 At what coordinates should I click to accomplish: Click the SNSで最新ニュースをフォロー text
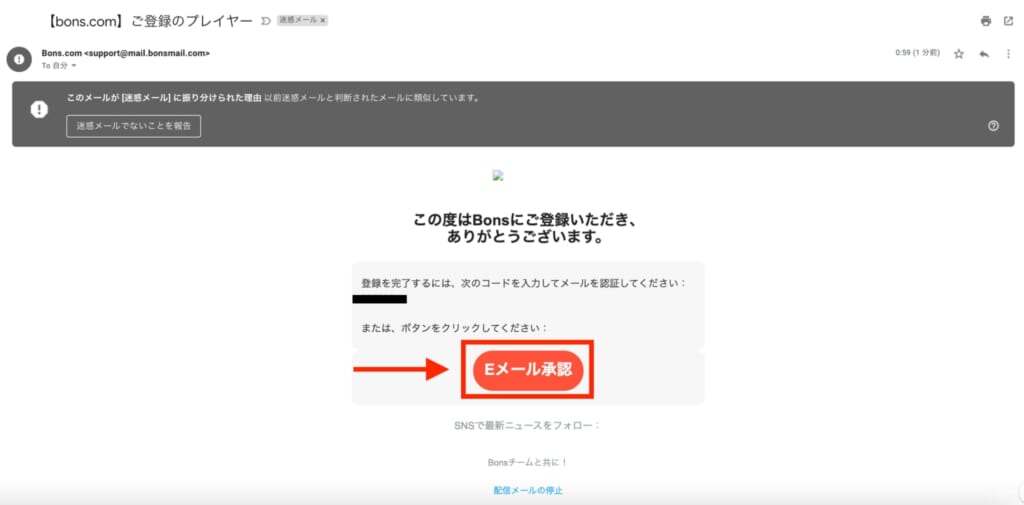coord(527,425)
